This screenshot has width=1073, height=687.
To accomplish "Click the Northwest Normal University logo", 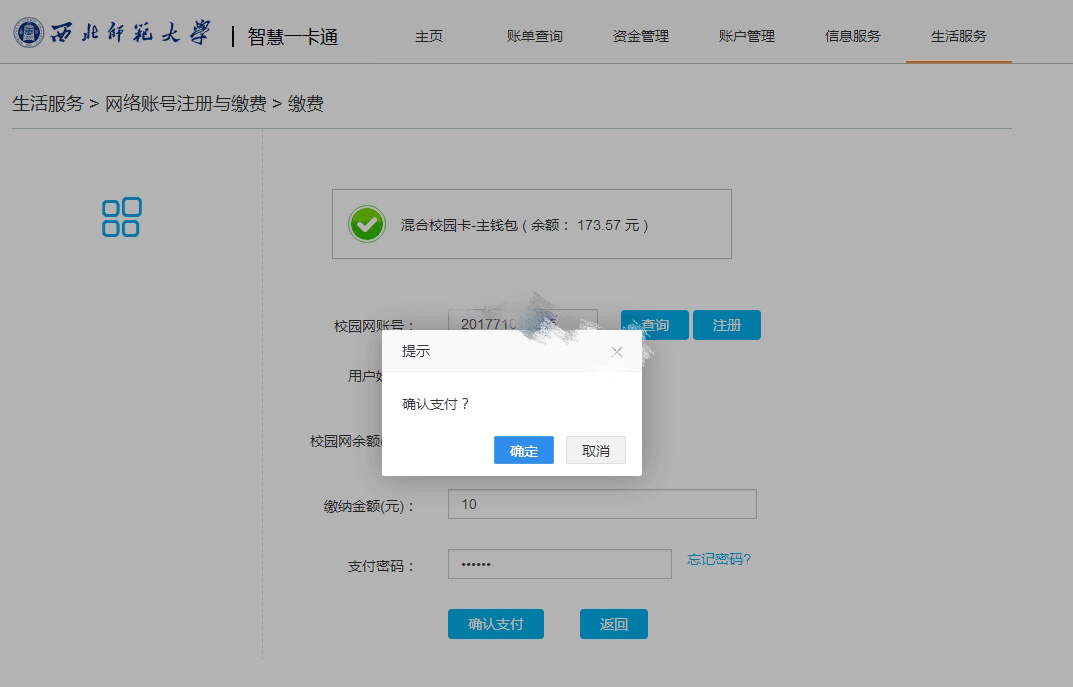I will point(112,34).
